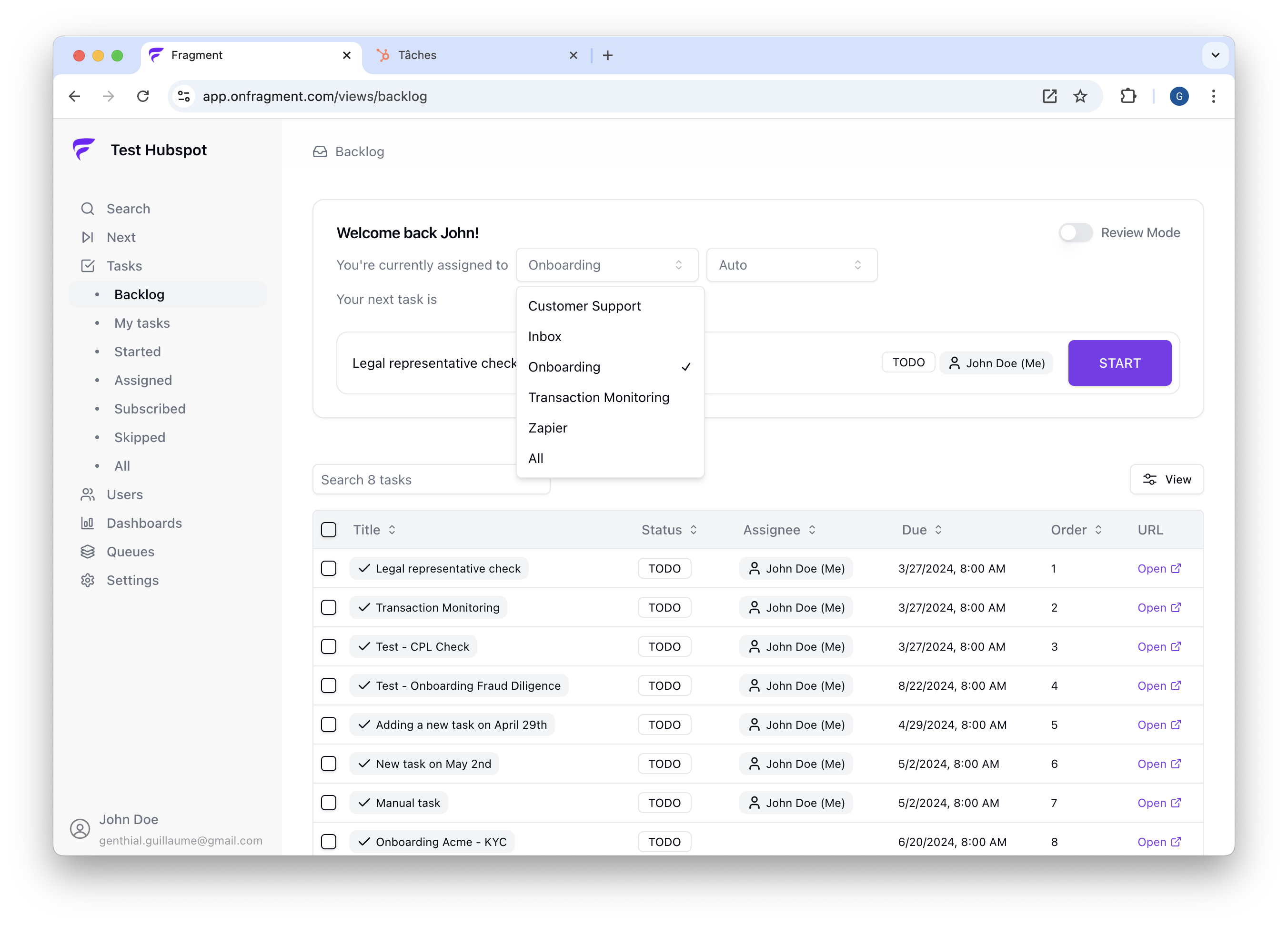Close the Tâches tab
The width and height of the screenshot is (1288, 926).
(574, 55)
